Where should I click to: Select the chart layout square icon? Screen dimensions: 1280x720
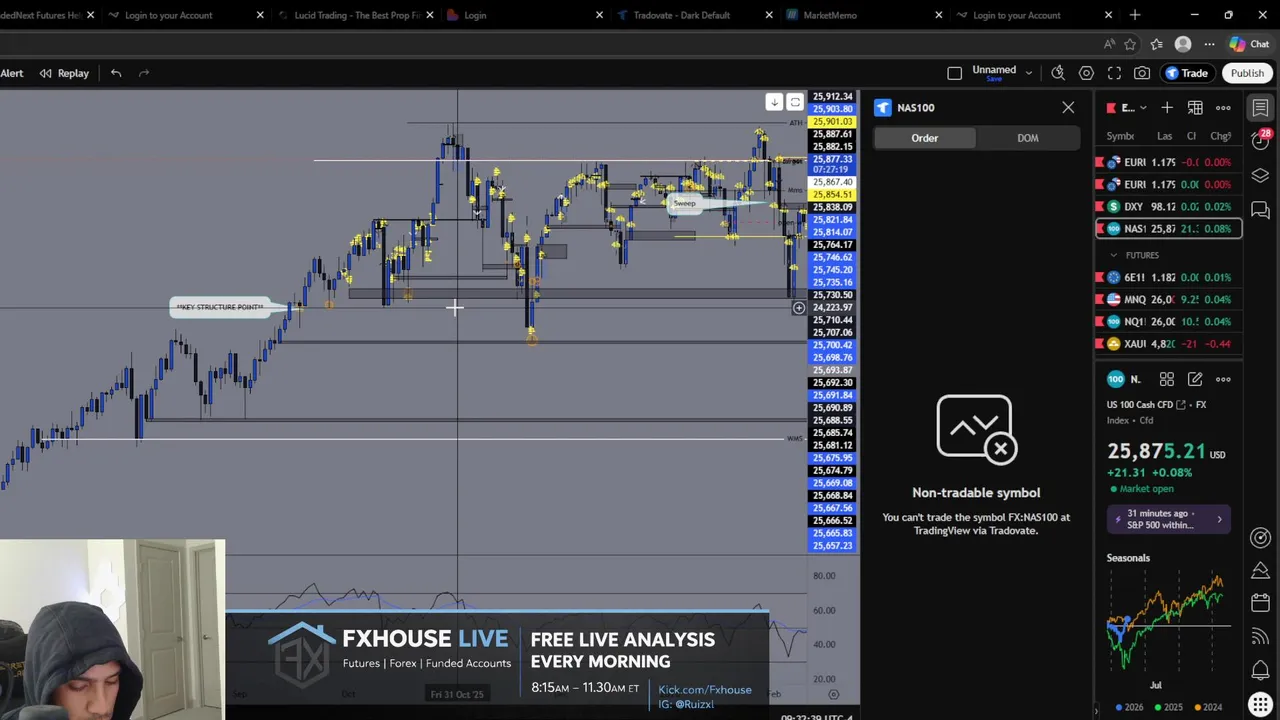click(x=954, y=73)
